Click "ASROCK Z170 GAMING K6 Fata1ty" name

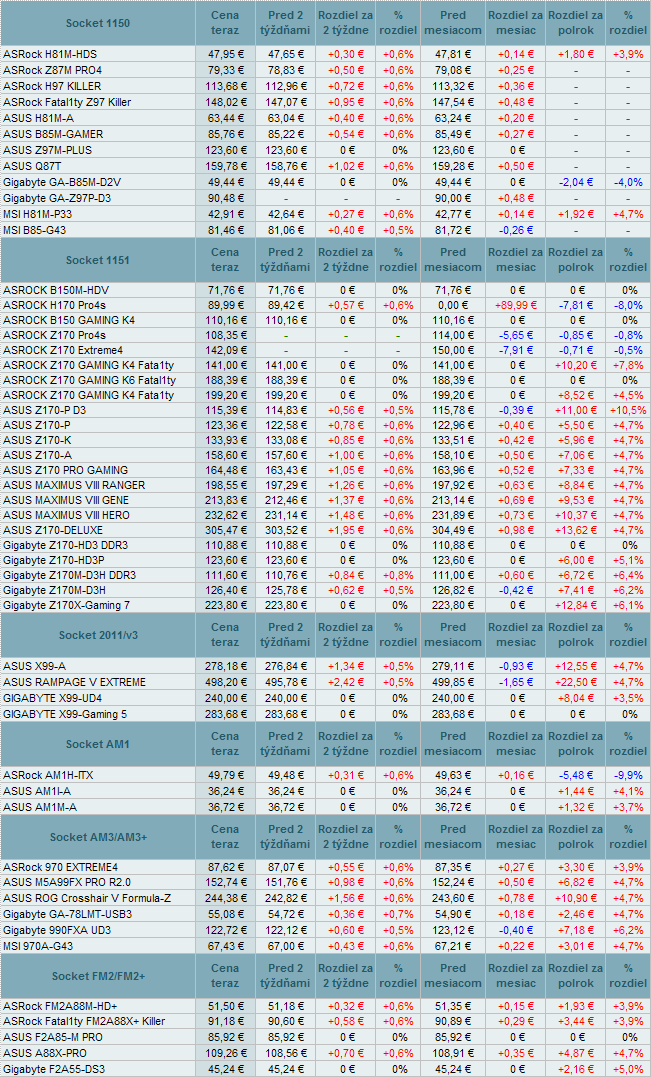coord(89,379)
